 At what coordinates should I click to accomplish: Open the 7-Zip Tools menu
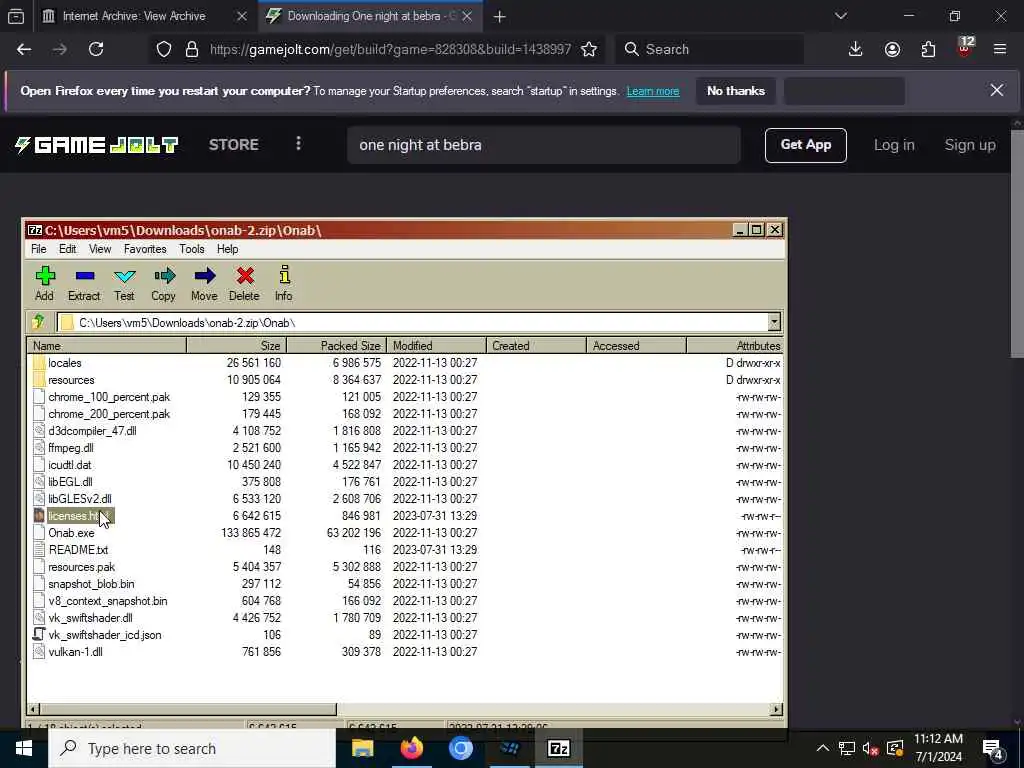[191, 249]
